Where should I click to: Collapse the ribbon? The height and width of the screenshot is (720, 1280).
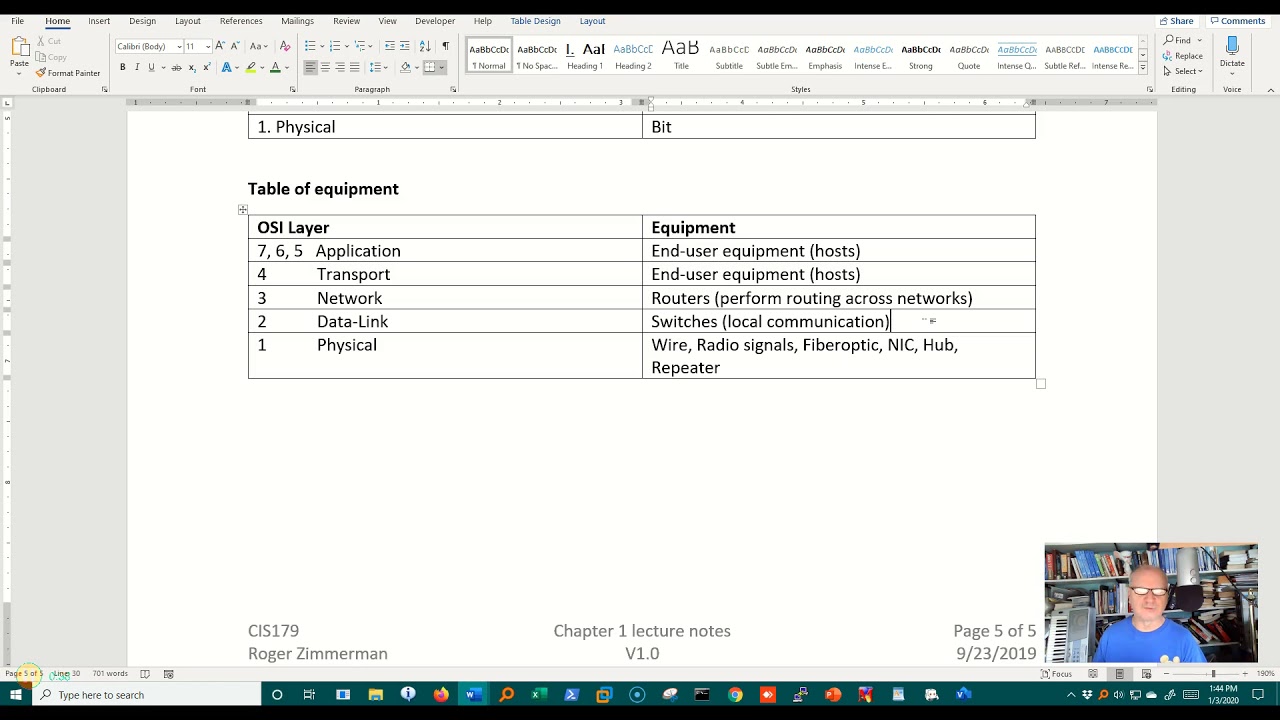[1271, 90]
